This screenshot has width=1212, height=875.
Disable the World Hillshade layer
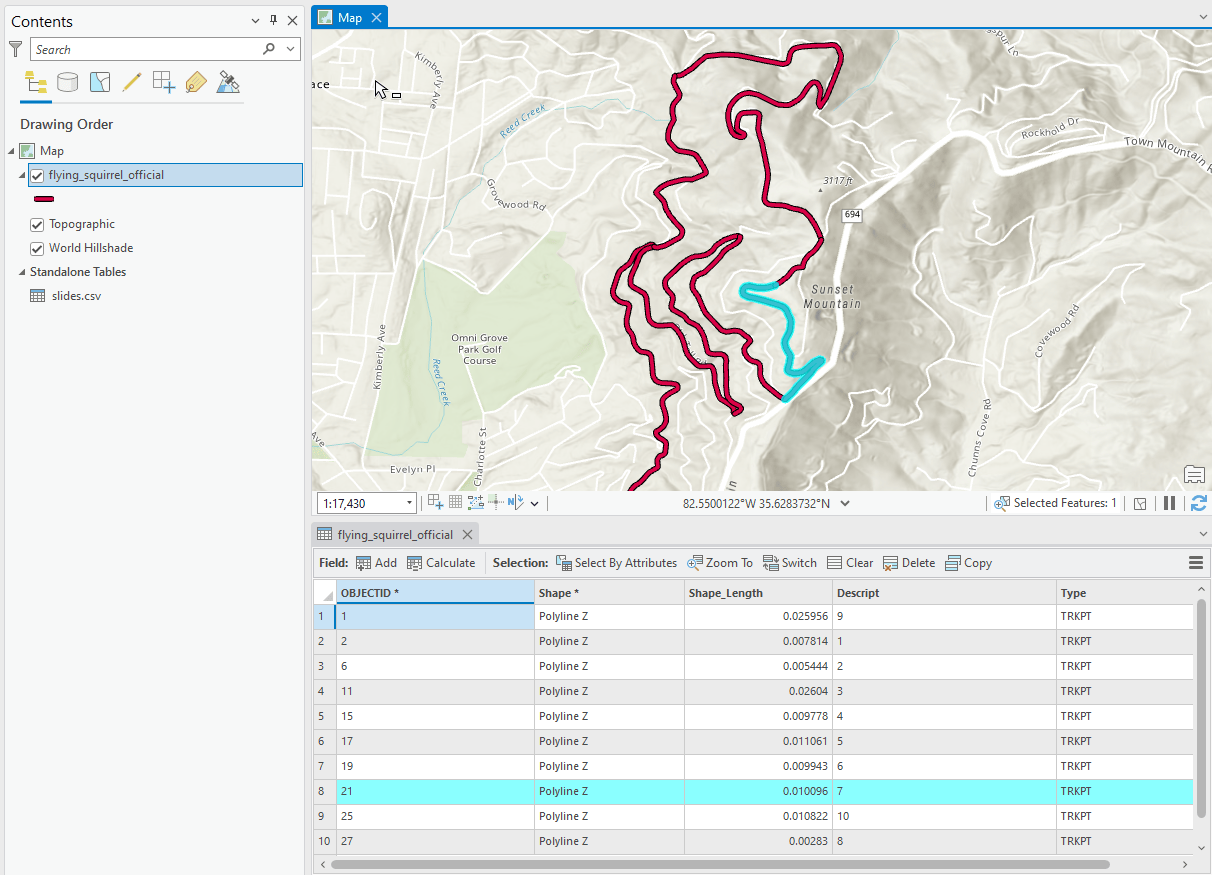37,247
